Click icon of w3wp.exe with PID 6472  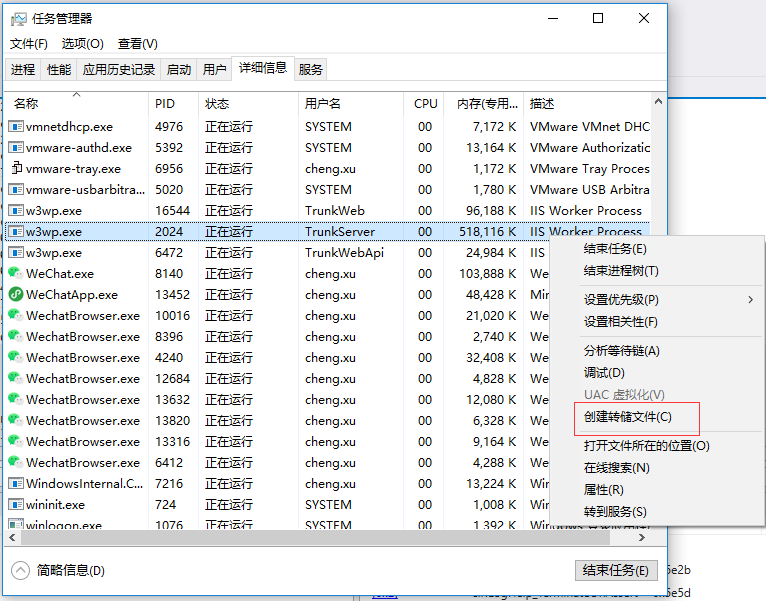click(16, 253)
